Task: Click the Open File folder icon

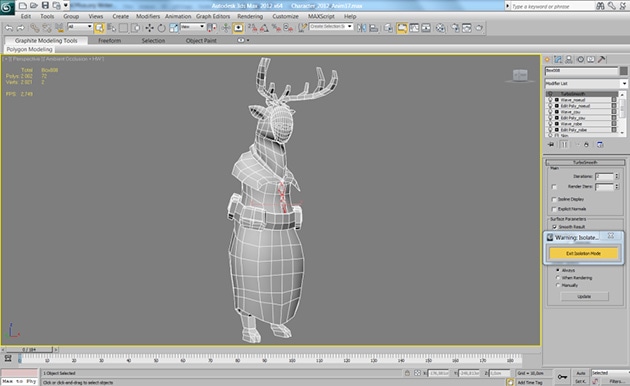Action: (34, 6)
